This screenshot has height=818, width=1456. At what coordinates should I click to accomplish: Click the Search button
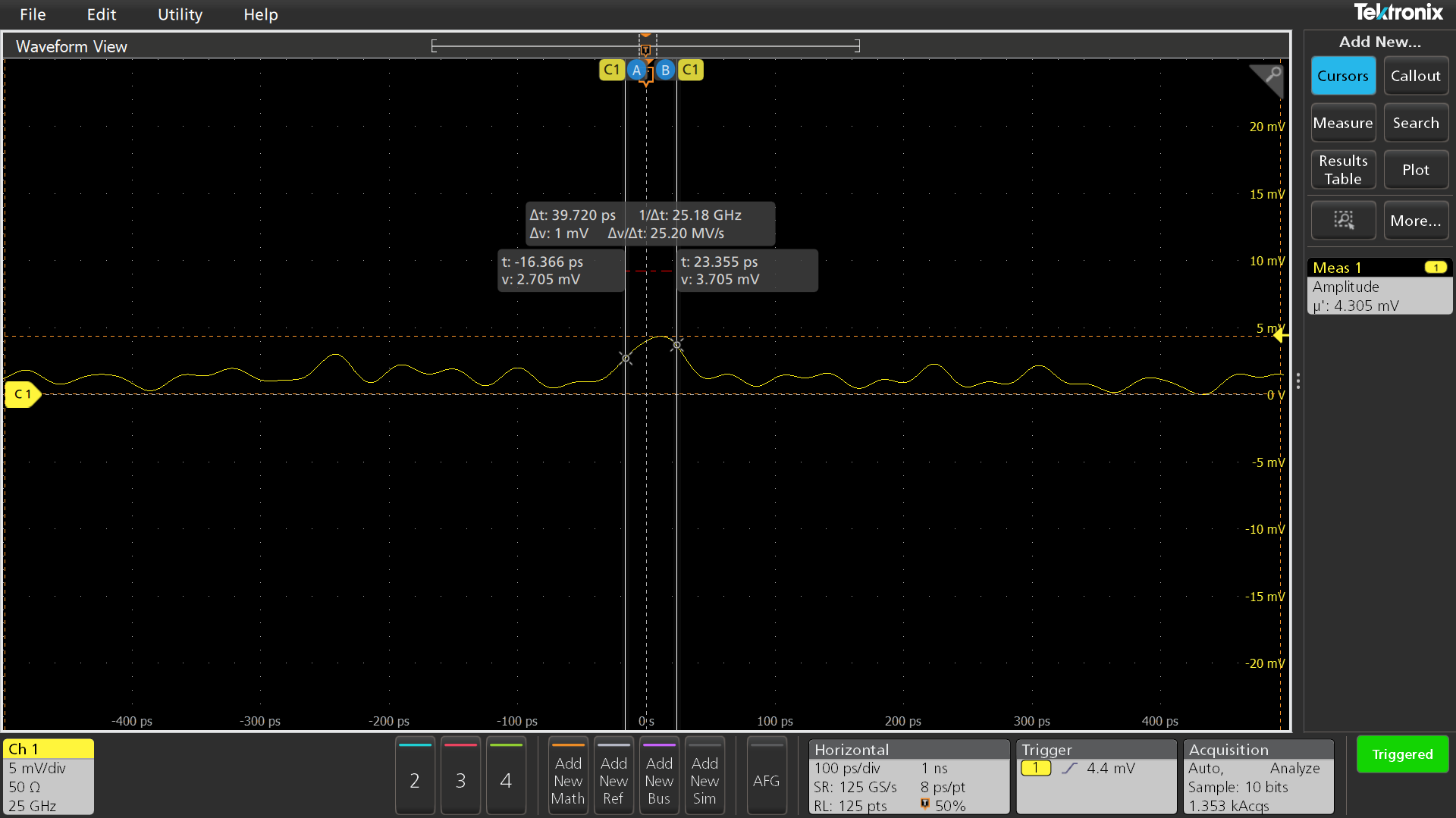point(1415,123)
